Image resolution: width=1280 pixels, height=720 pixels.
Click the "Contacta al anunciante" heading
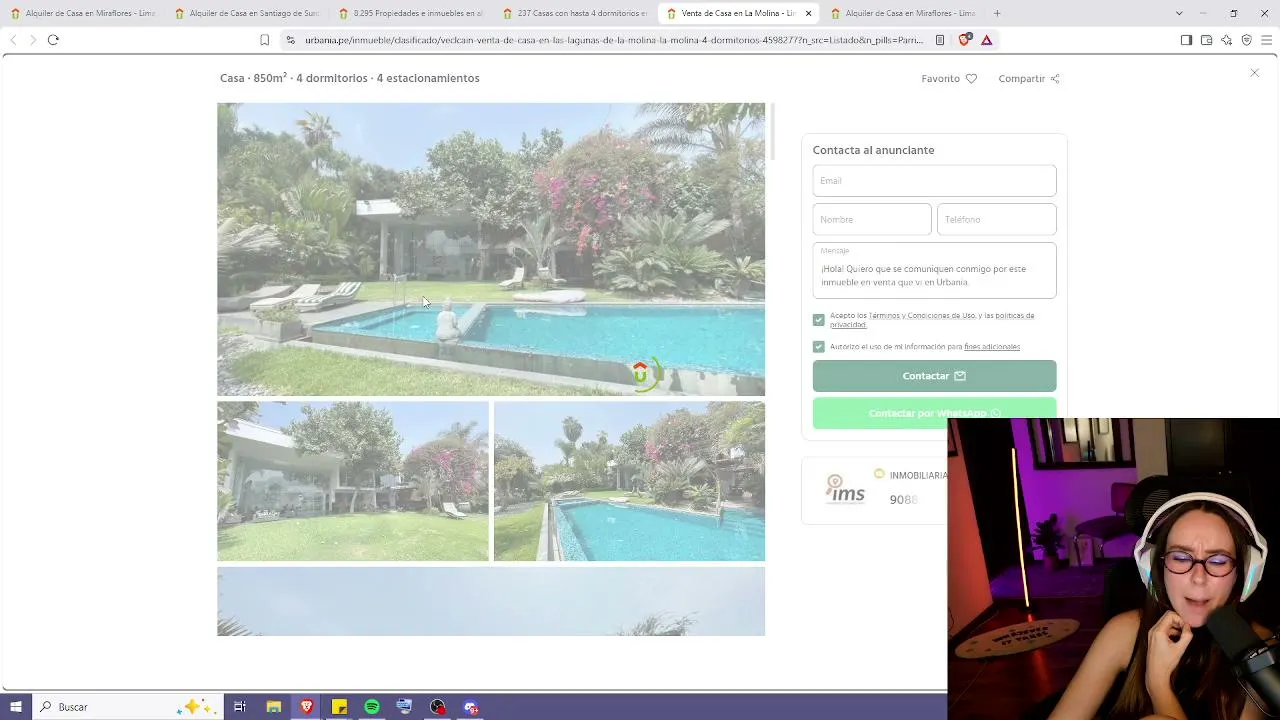coord(873,150)
